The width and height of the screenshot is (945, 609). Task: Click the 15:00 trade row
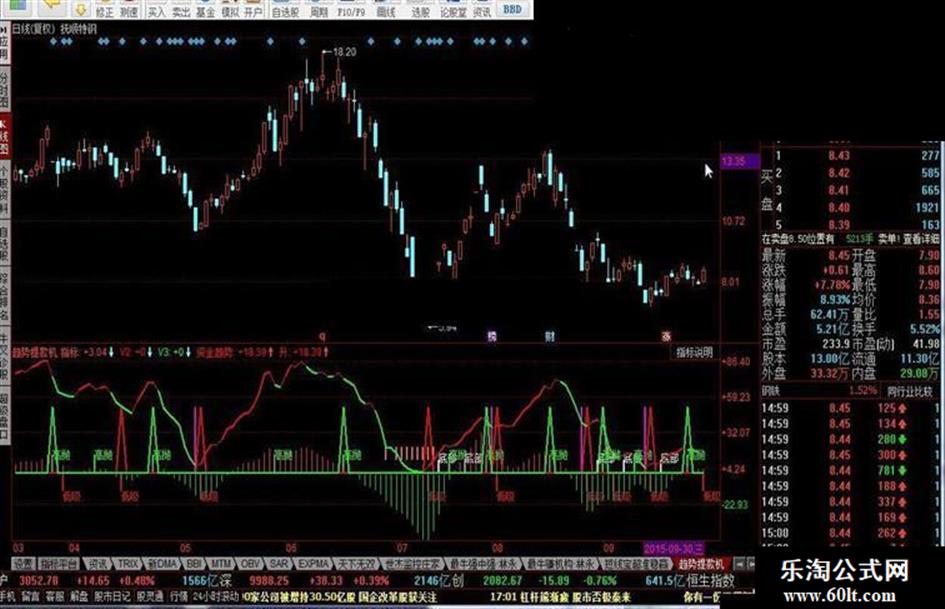click(850, 533)
